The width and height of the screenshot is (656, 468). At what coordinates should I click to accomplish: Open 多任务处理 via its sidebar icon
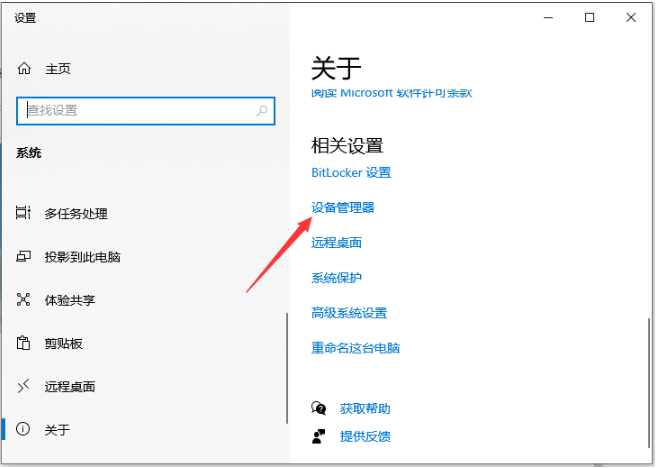(x=24, y=213)
